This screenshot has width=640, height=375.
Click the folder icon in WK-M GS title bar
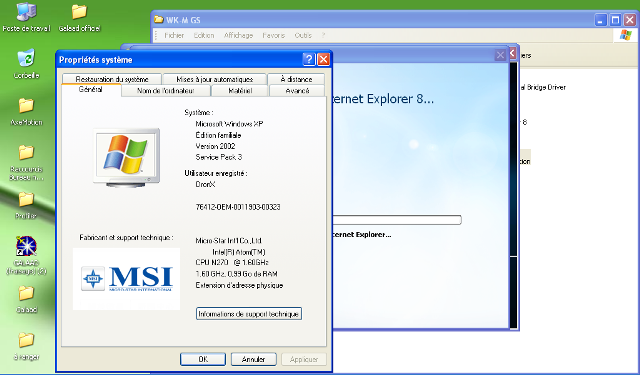159,20
